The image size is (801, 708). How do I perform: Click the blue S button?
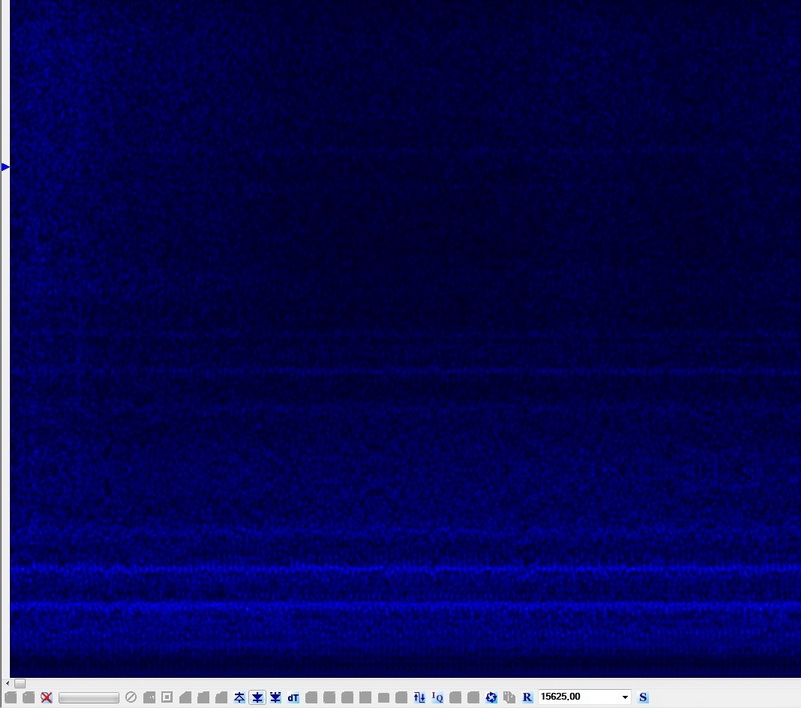pyautogui.click(x=643, y=697)
